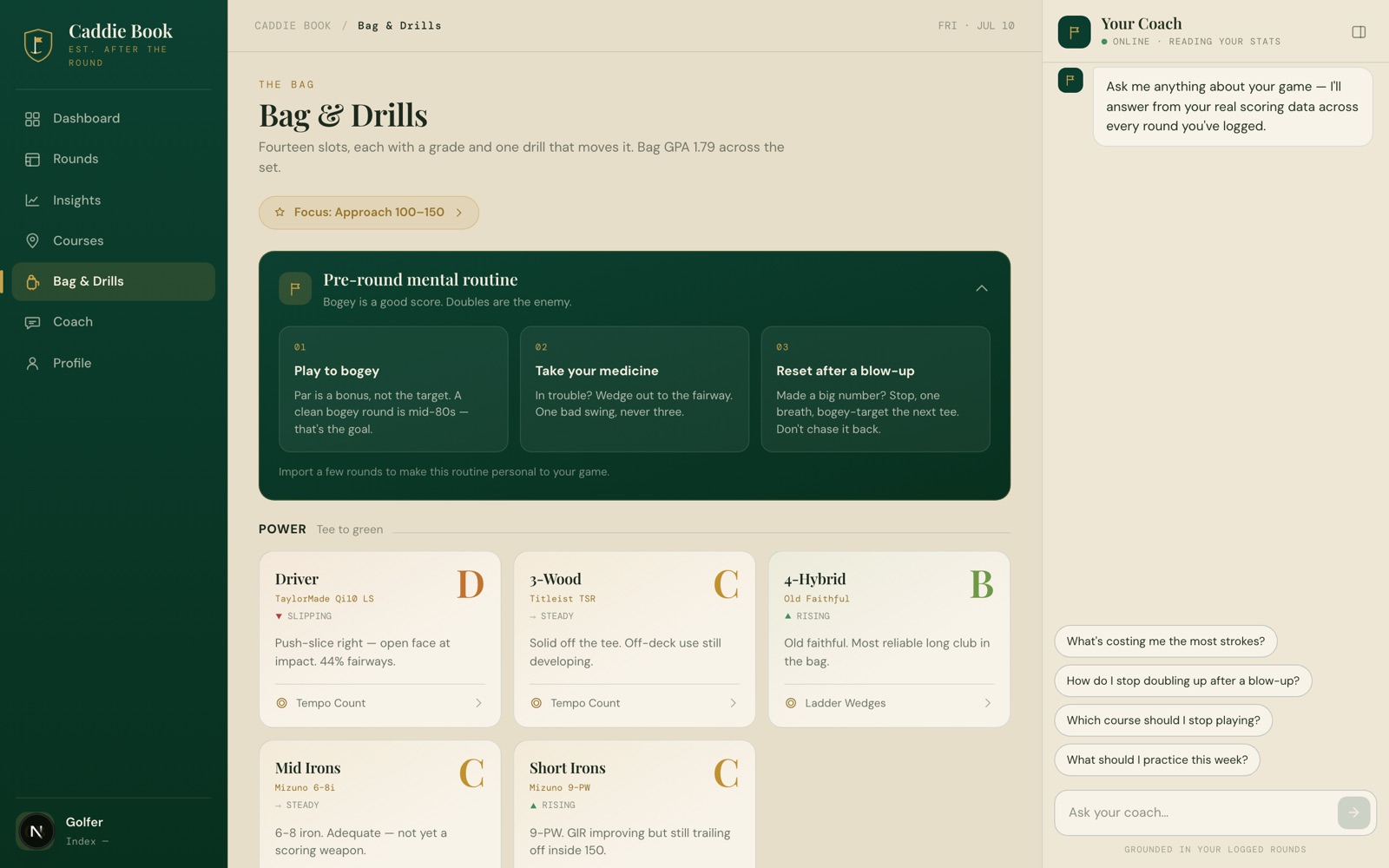Screen dimensions: 1389x868
Task: Click the flag icon in mental routine card
Action: tap(295, 288)
